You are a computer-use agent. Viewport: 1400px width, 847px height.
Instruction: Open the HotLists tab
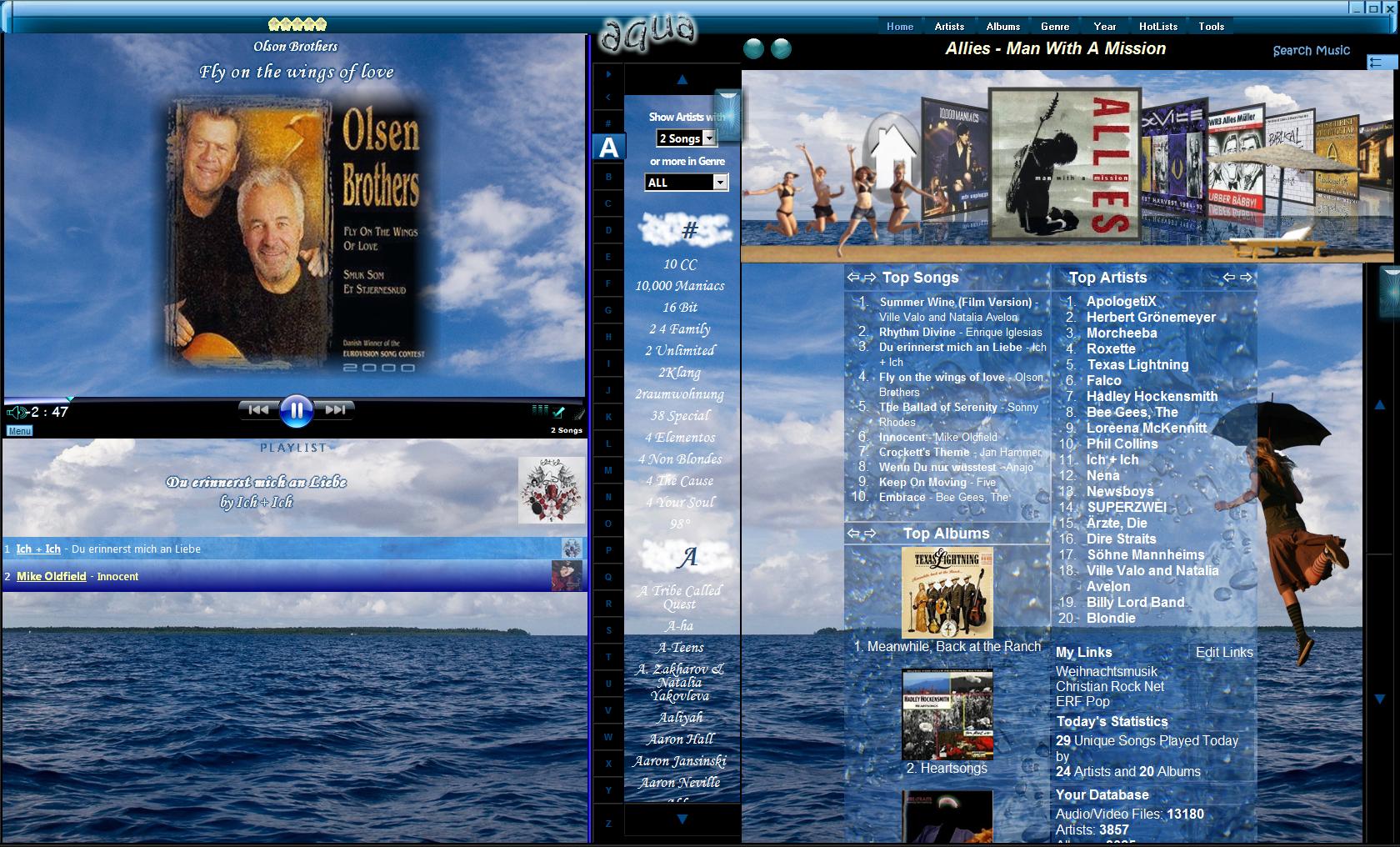[x=1158, y=27]
